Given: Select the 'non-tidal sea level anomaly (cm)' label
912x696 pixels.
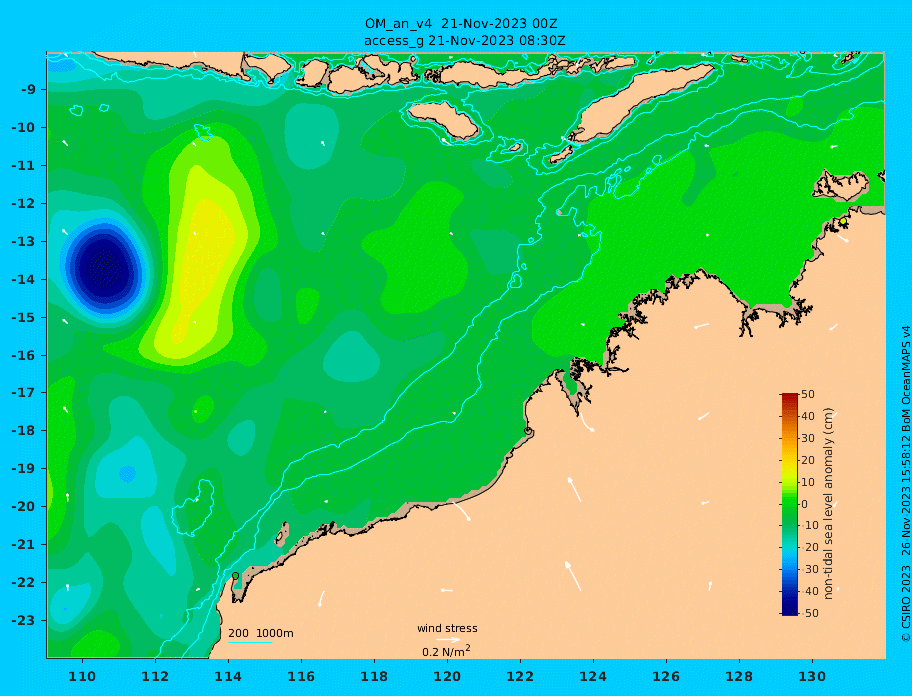Looking at the screenshot, I should tap(828, 504).
